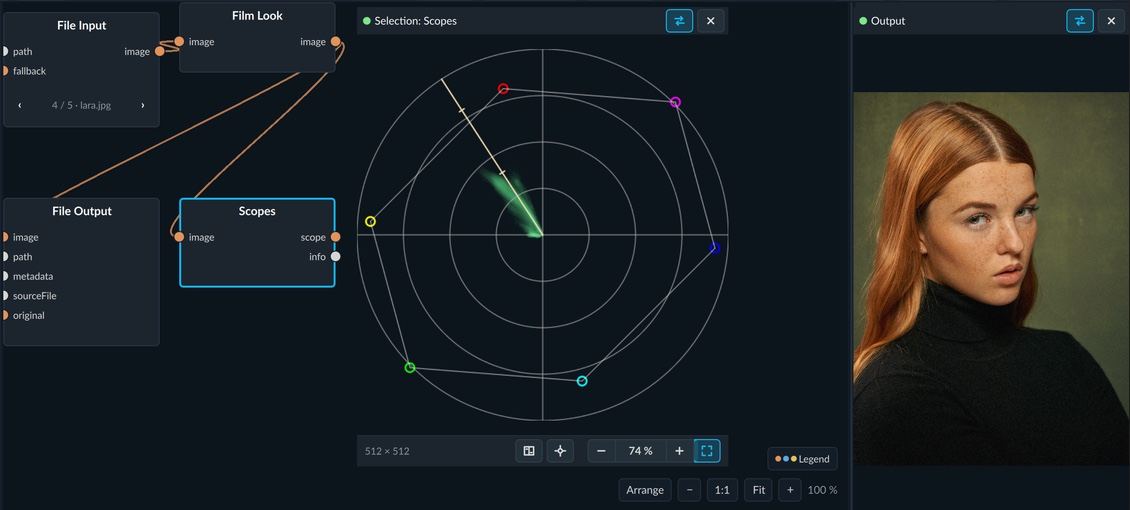Image resolution: width=1130 pixels, height=510 pixels.
Task: Close the Selection: Scopes viewer panel
Action: click(x=711, y=21)
